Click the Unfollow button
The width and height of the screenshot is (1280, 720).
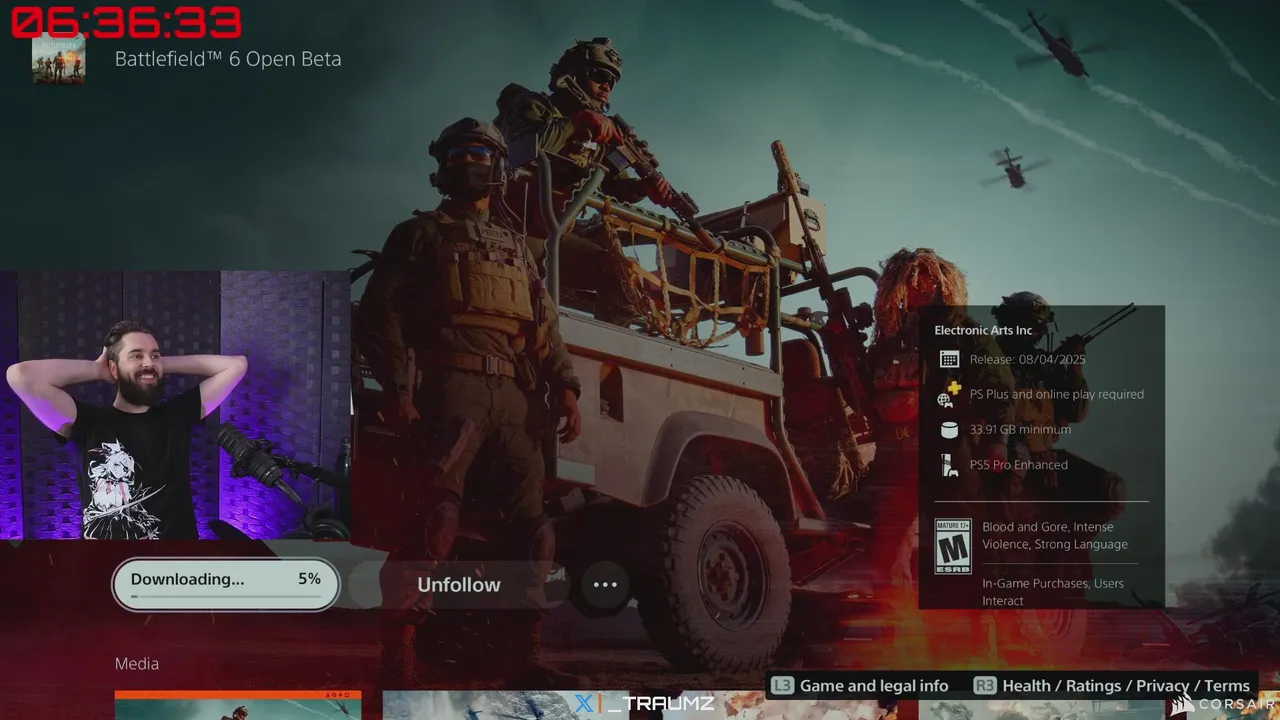tap(459, 585)
